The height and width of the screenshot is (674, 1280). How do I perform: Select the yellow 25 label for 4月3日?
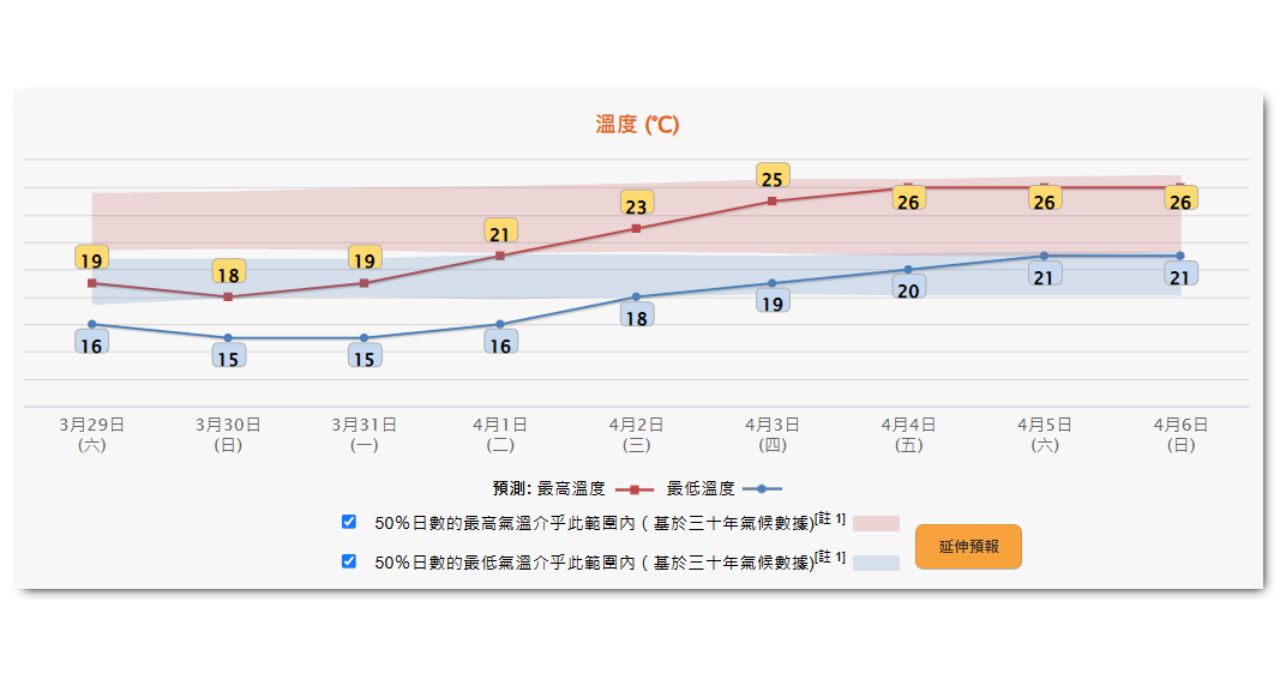(x=772, y=178)
